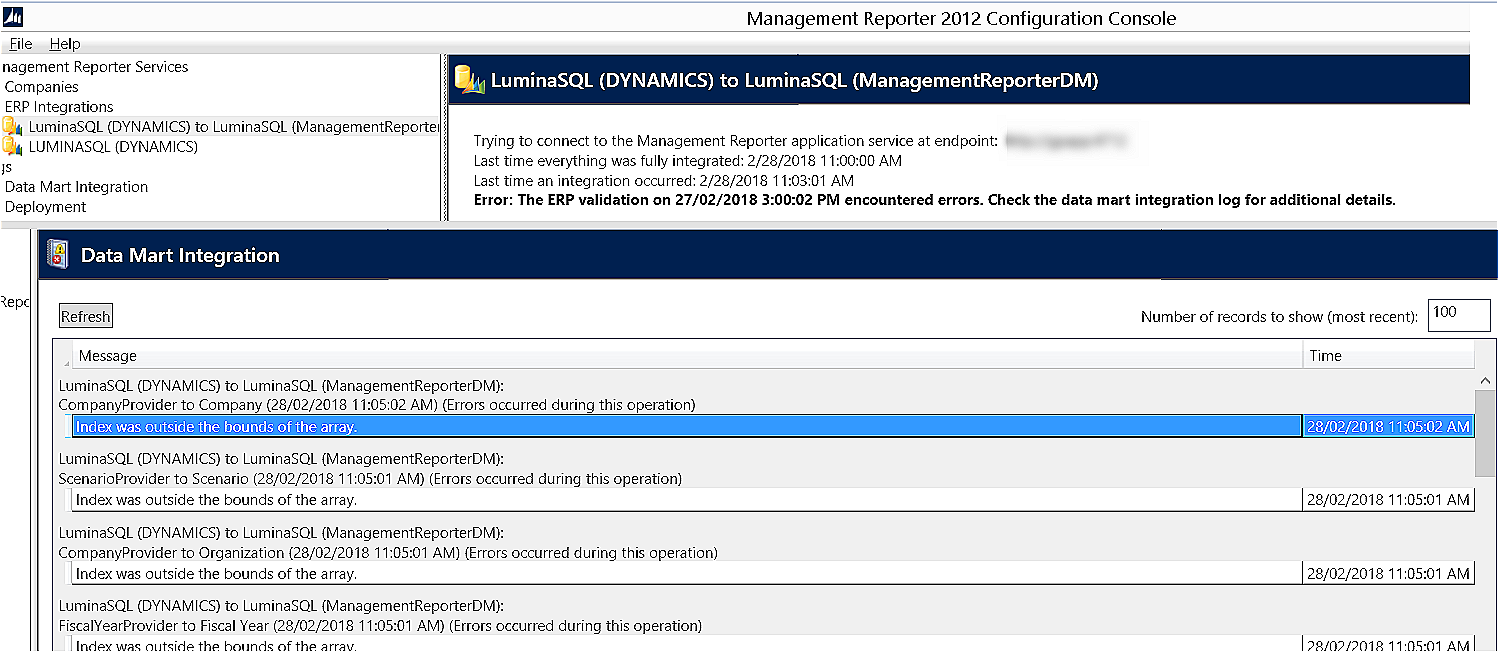The width and height of the screenshot is (1498, 661).
Task: Select Companies in the navigation tree
Action: [41, 87]
